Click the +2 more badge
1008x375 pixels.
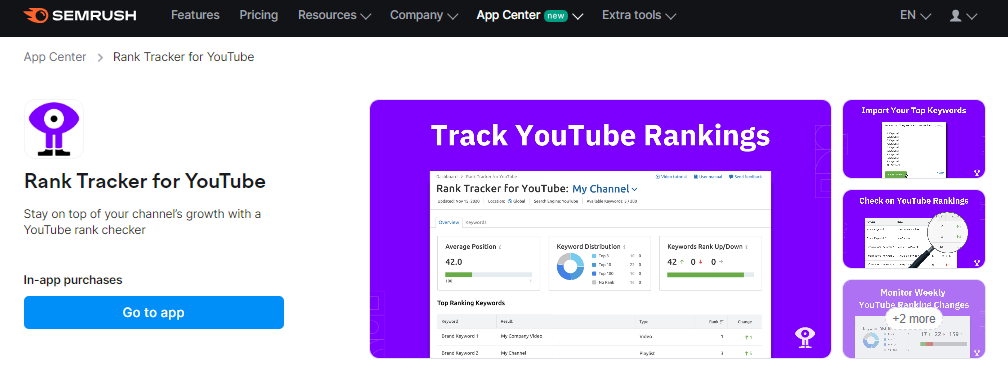point(914,318)
